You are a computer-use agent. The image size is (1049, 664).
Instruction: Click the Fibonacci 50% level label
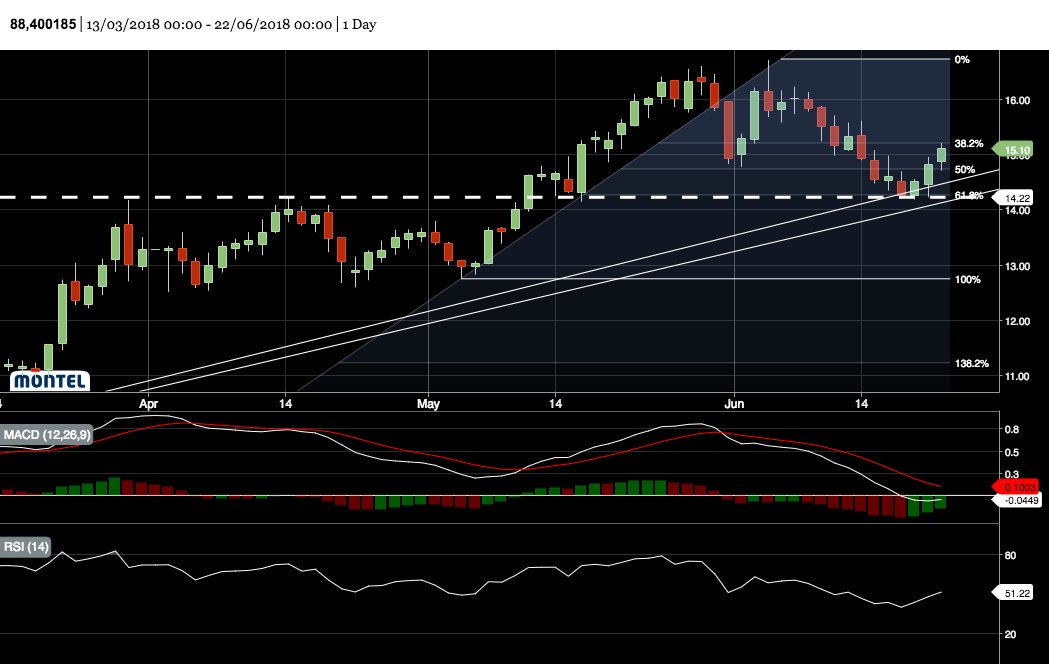click(x=965, y=170)
